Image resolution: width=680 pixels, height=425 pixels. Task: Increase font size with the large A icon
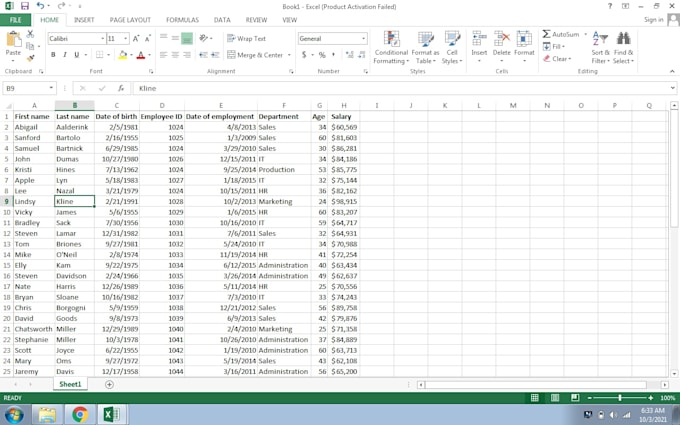click(x=136, y=39)
